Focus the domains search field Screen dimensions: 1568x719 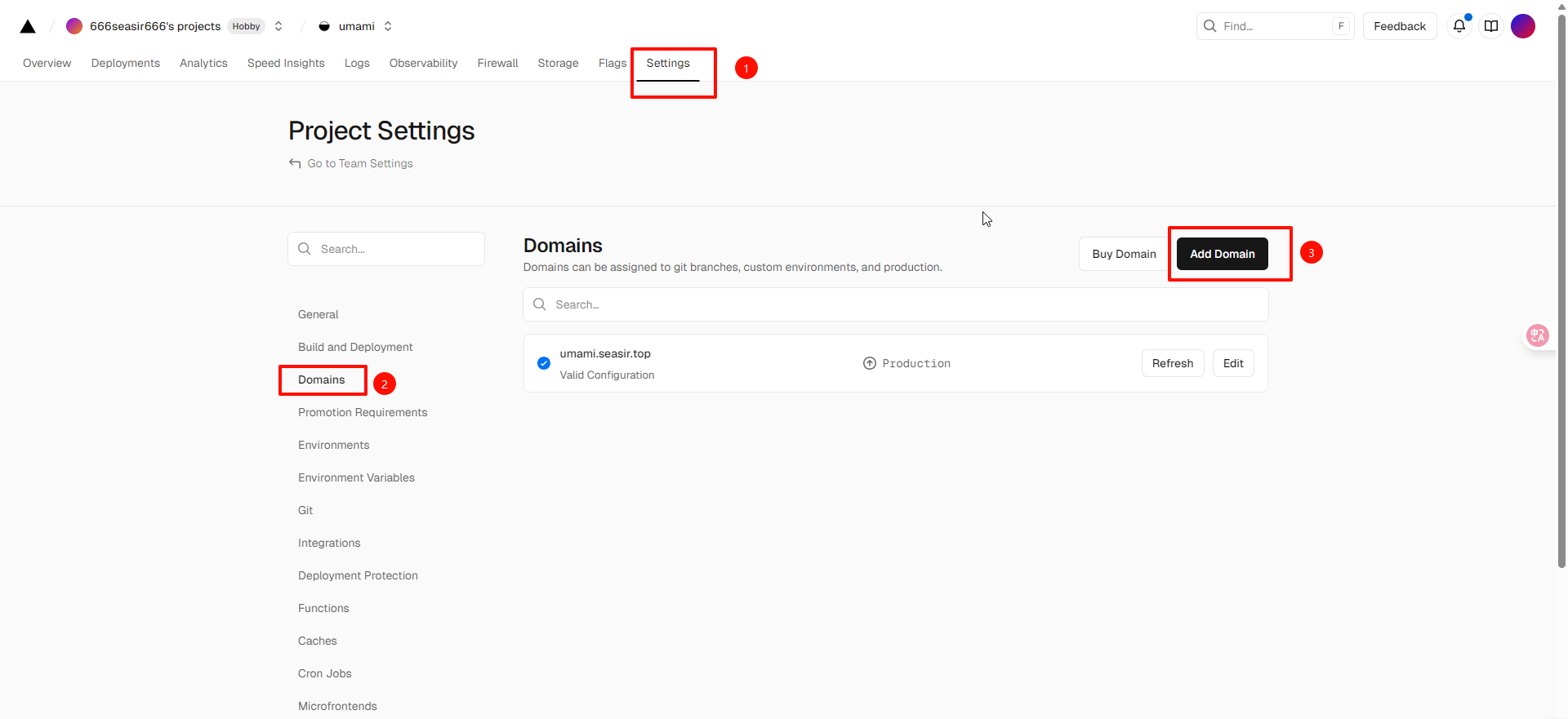pos(895,304)
